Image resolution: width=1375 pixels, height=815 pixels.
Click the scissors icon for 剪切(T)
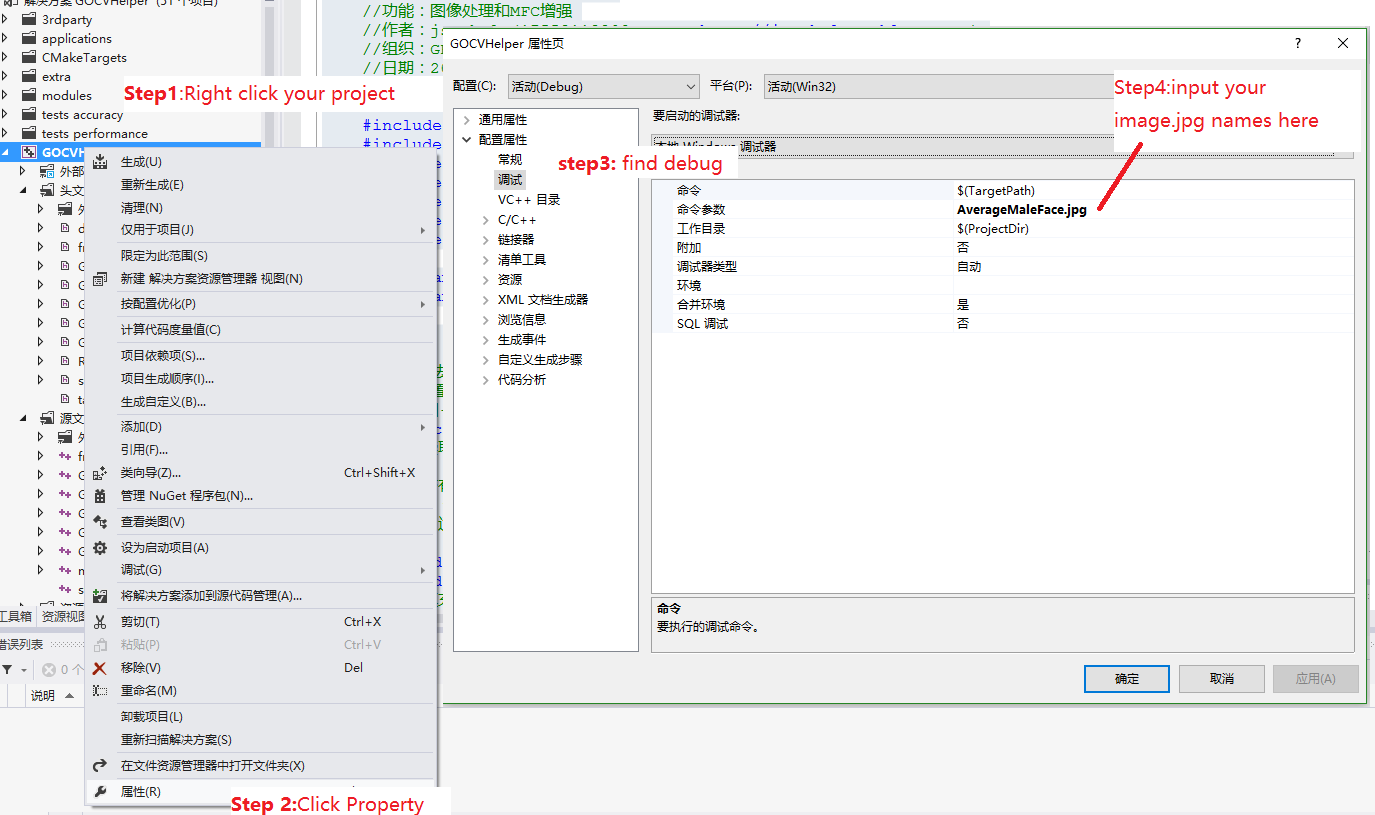pyautogui.click(x=100, y=622)
